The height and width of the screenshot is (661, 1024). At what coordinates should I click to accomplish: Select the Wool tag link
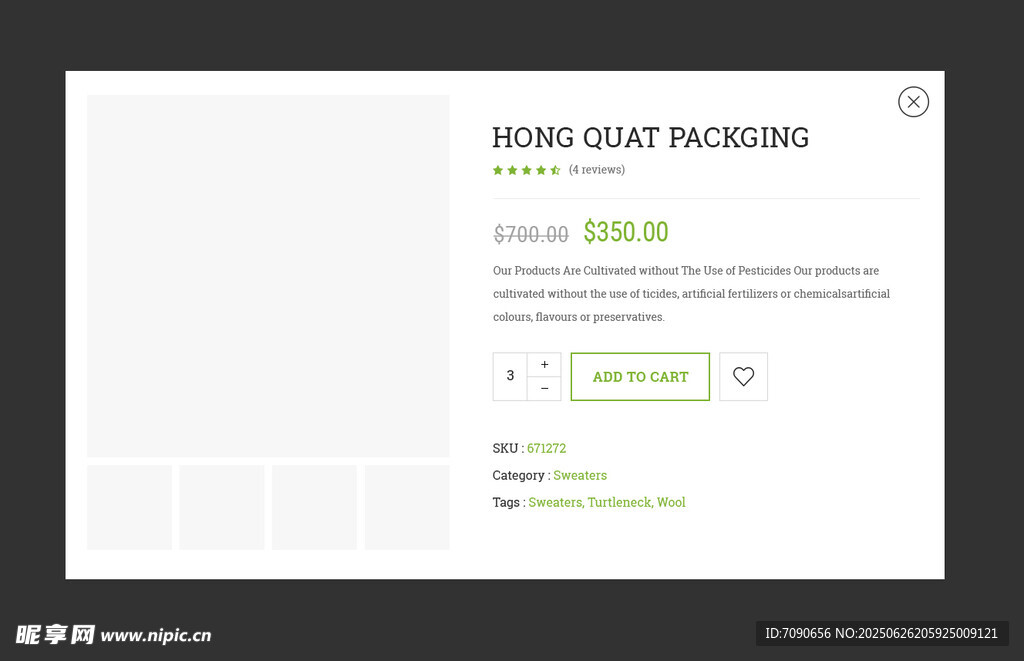point(671,502)
